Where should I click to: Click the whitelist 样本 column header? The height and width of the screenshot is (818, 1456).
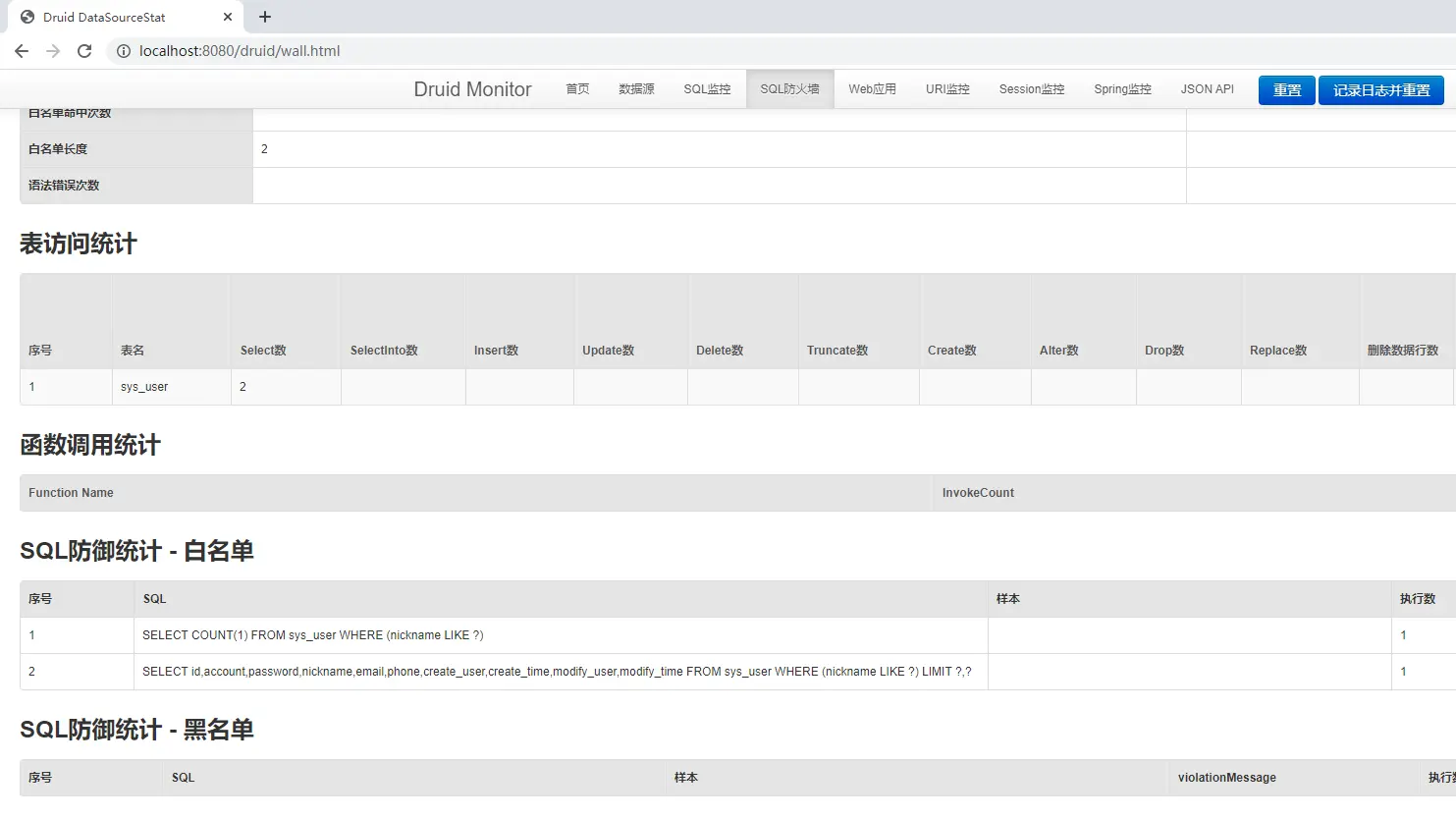[1008, 599]
